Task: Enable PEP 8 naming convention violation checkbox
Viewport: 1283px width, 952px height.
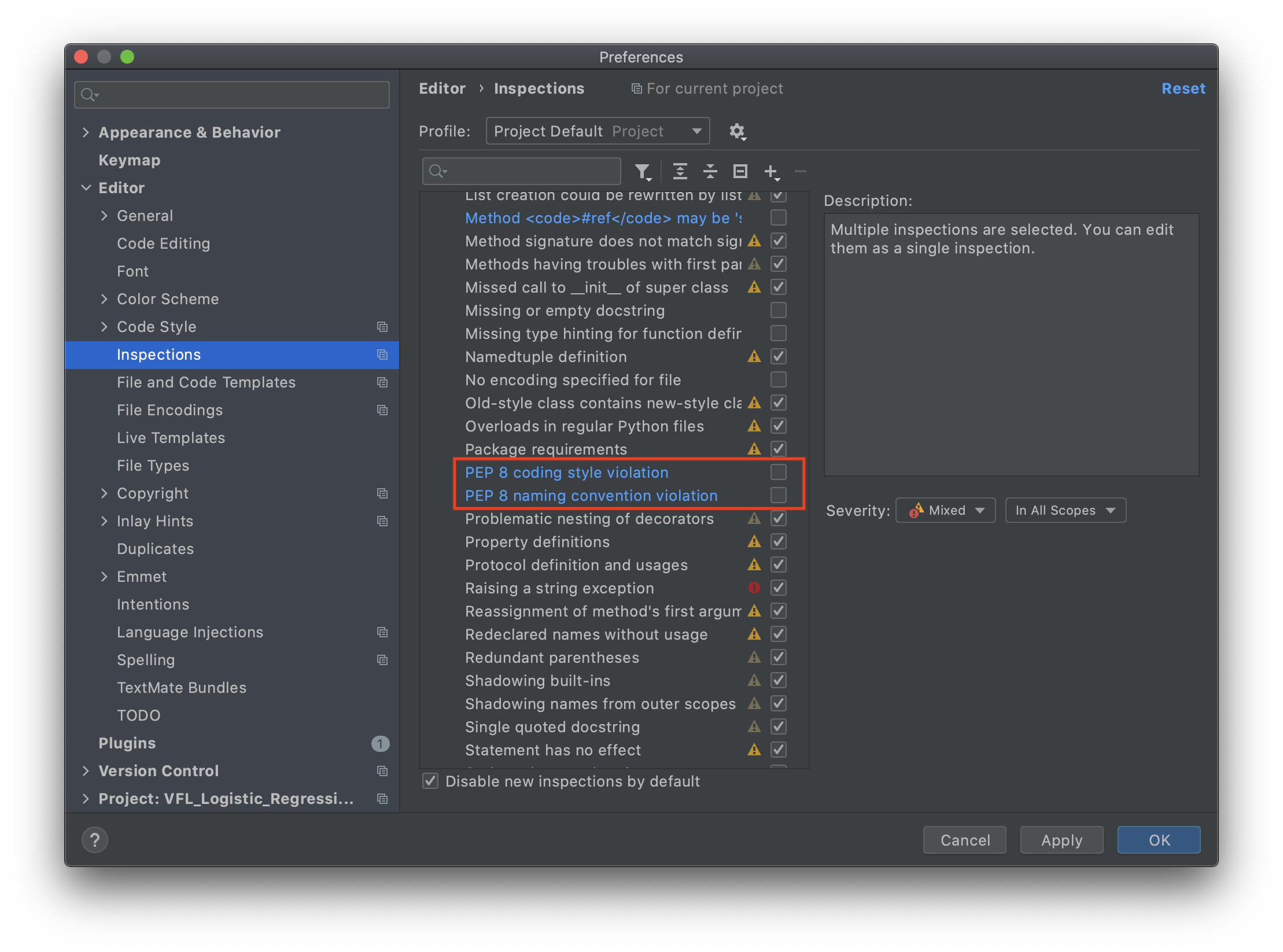Action: [779, 496]
